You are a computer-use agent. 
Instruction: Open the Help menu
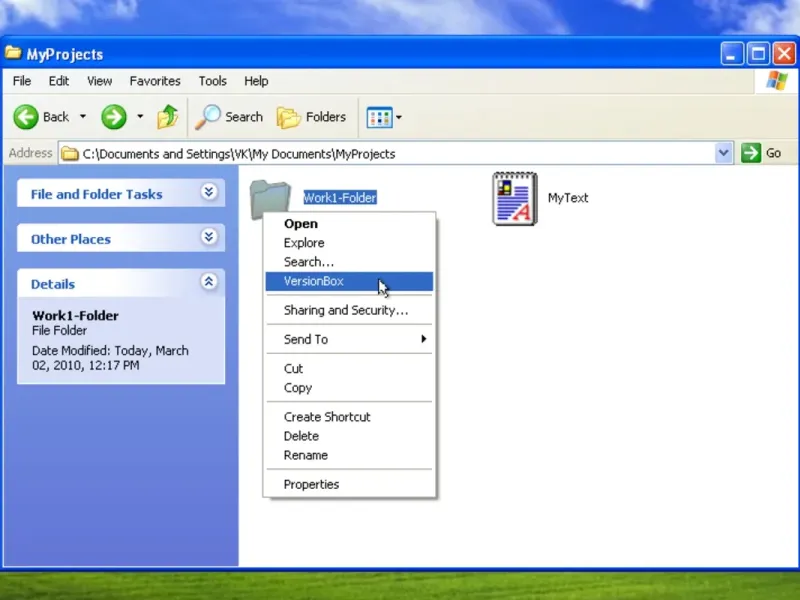click(x=256, y=81)
